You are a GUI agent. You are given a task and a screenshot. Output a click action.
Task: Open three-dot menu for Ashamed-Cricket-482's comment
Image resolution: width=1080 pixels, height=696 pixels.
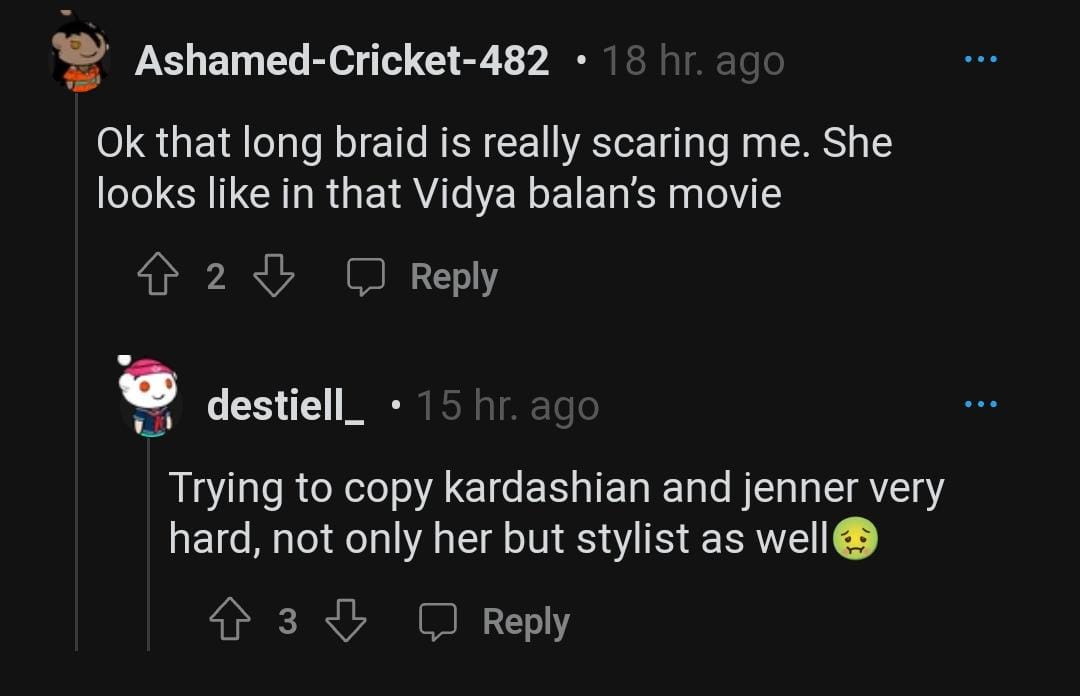[980, 60]
